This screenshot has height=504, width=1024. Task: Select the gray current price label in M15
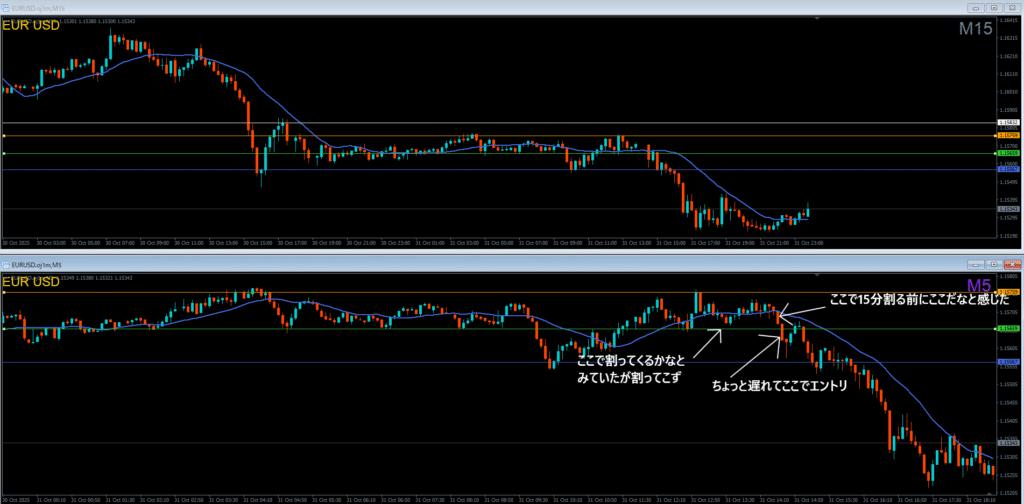pyautogui.click(x=1006, y=209)
